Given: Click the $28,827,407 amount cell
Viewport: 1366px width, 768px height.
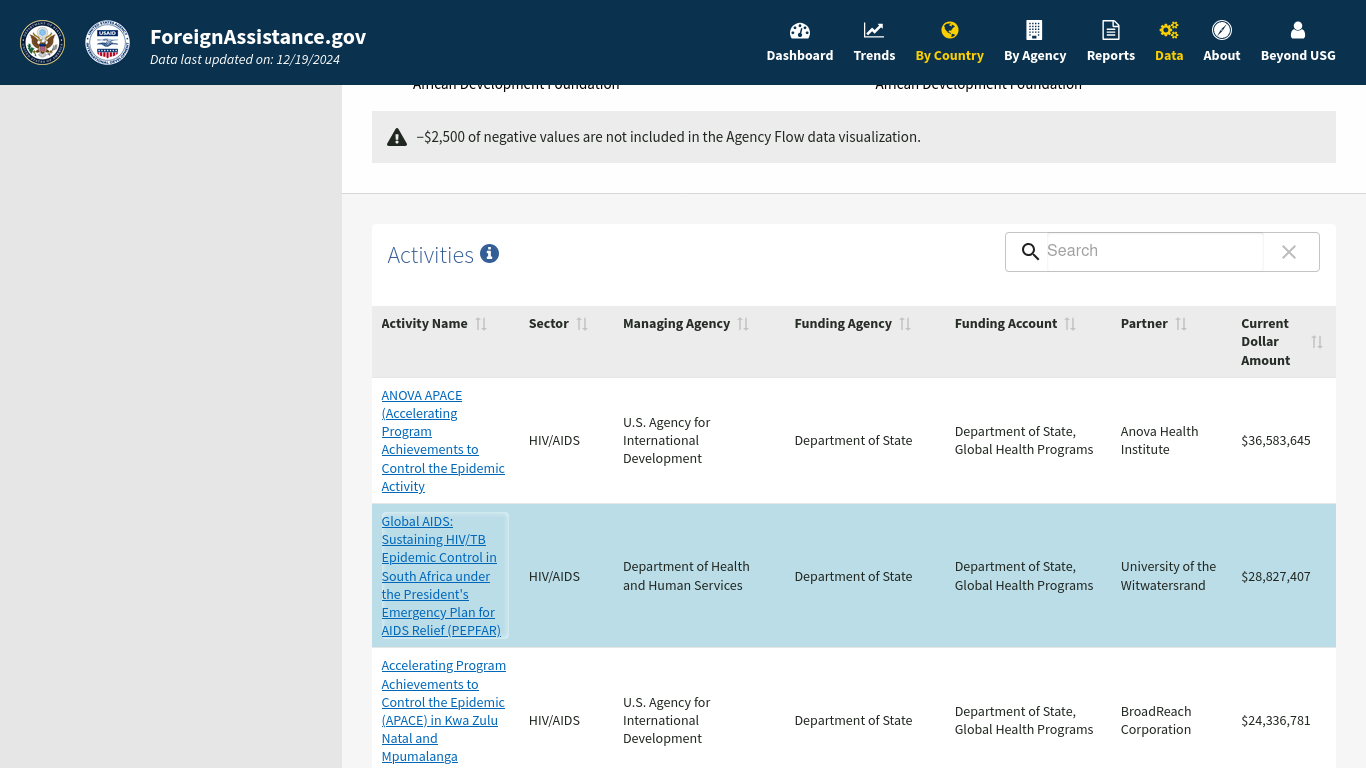Looking at the screenshot, I should tap(1275, 577).
